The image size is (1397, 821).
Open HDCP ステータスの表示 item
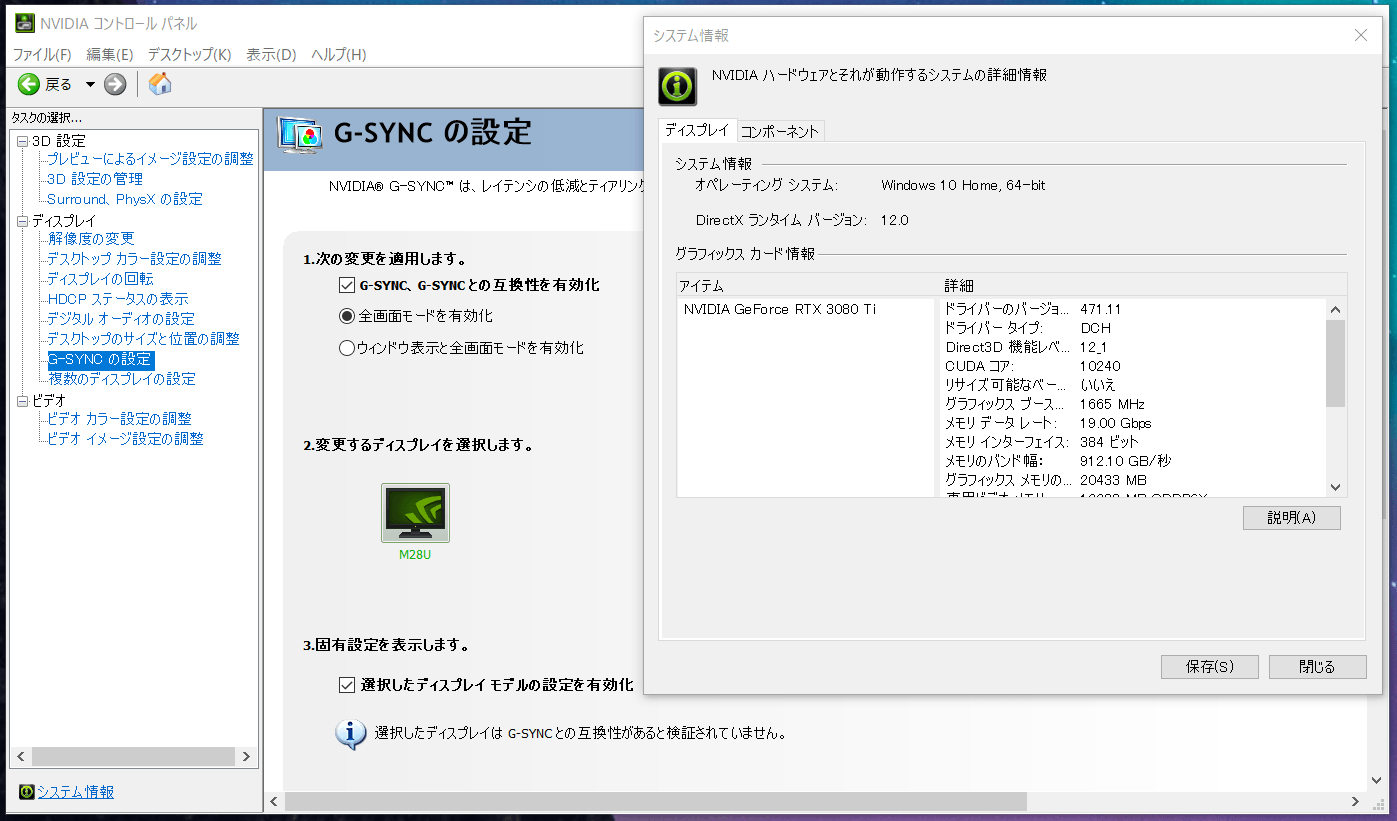tap(118, 299)
